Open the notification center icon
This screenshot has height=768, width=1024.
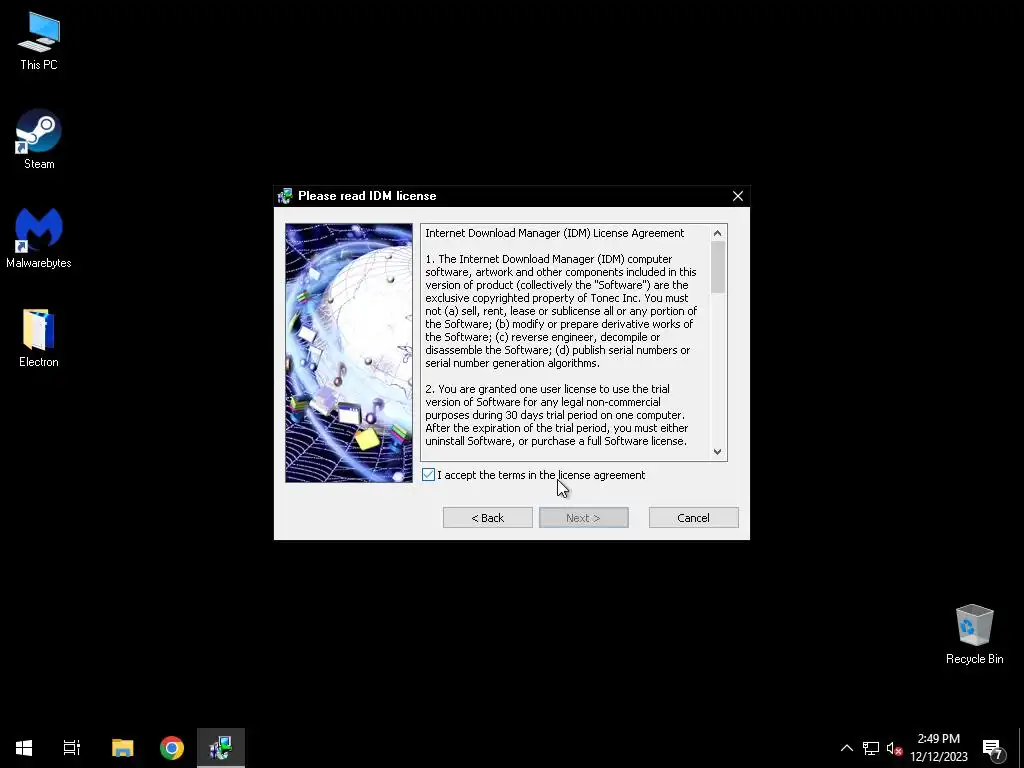click(x=993, y=749)
